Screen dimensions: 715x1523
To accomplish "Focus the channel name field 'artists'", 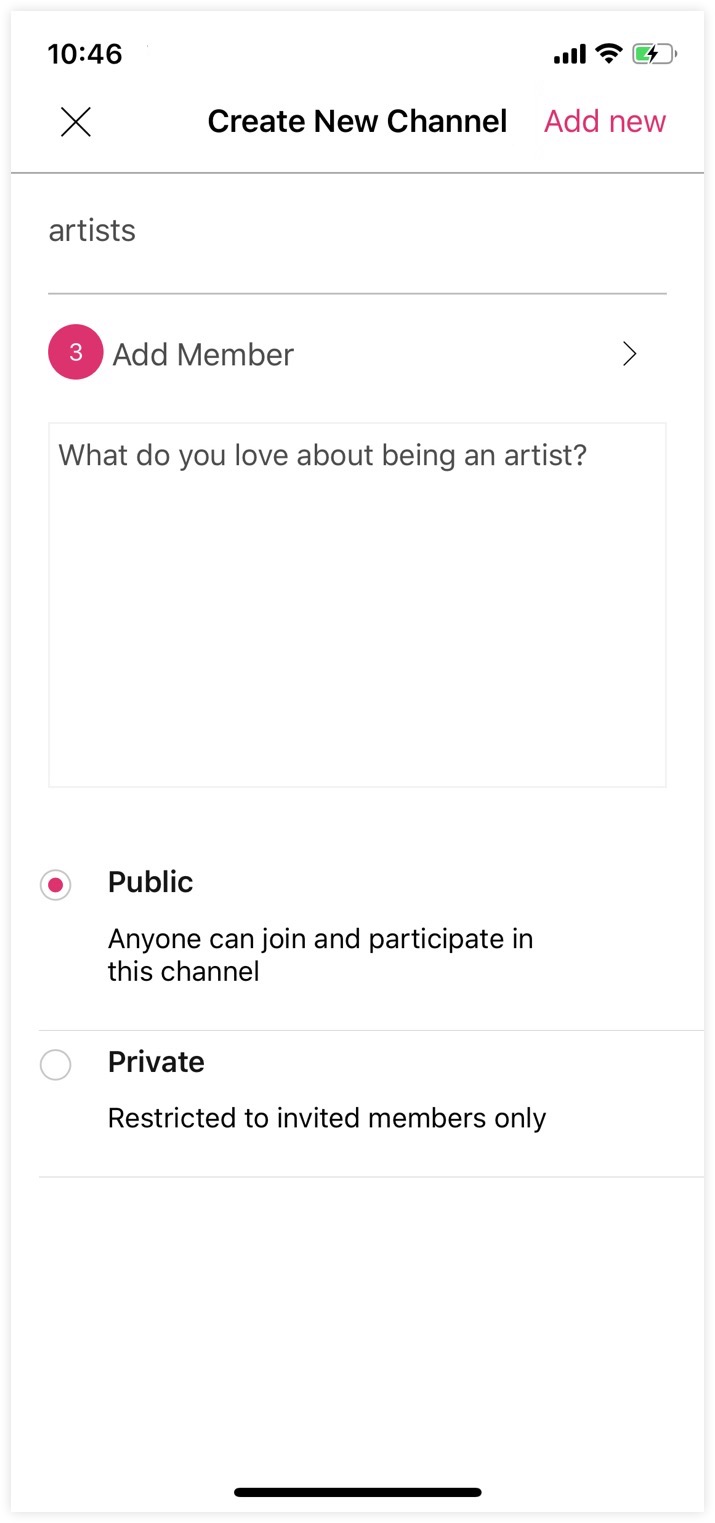I will pos(356,232).
